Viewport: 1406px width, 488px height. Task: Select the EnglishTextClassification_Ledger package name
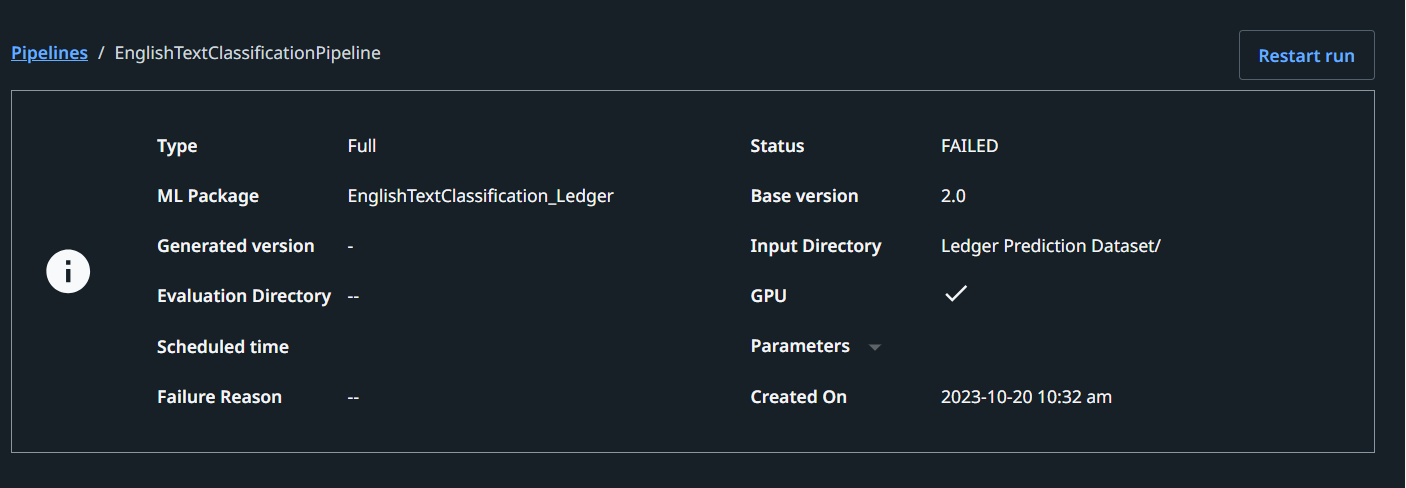coord(480,196)
